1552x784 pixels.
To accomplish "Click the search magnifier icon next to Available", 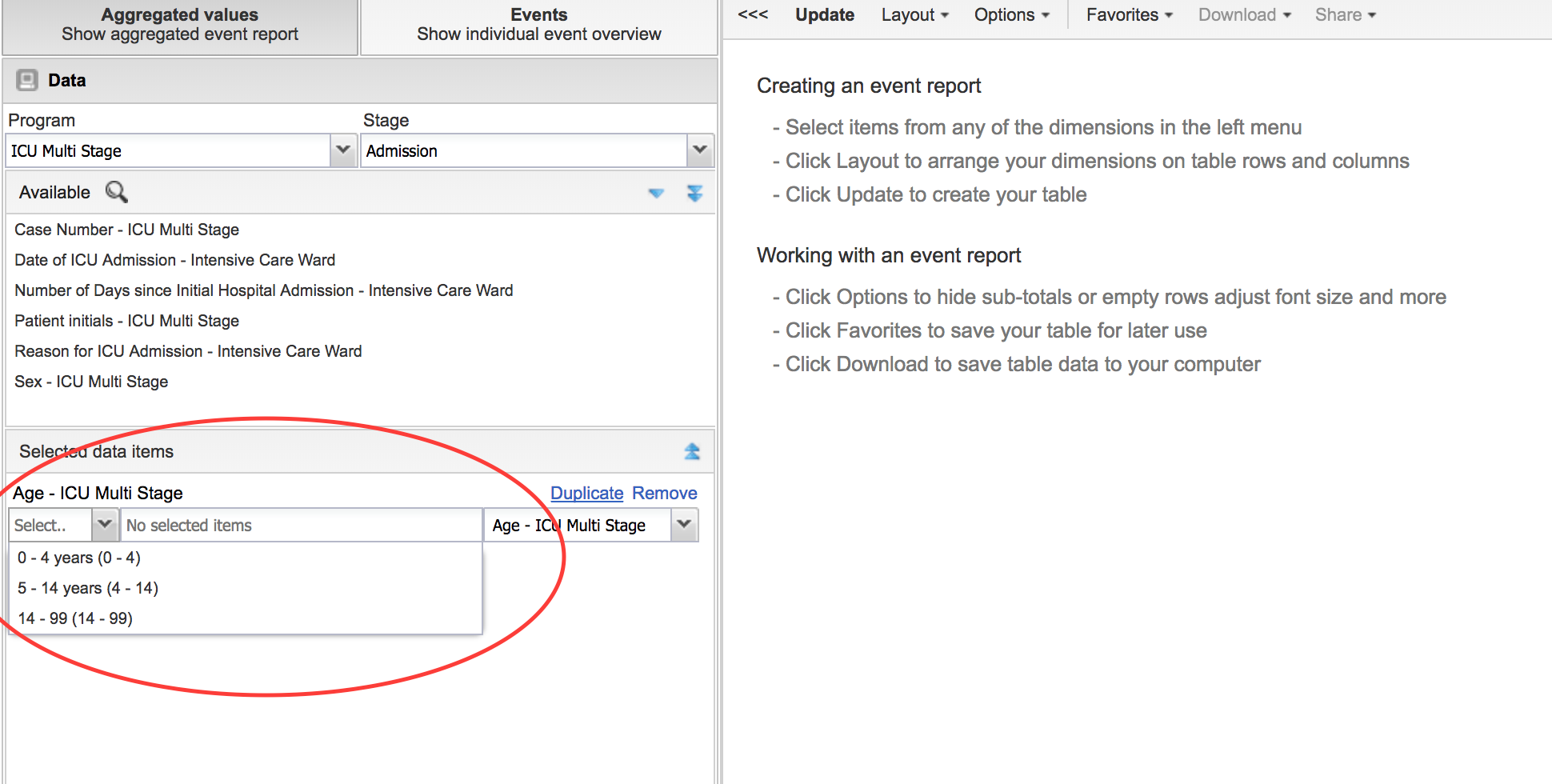I will pos(117,192).
